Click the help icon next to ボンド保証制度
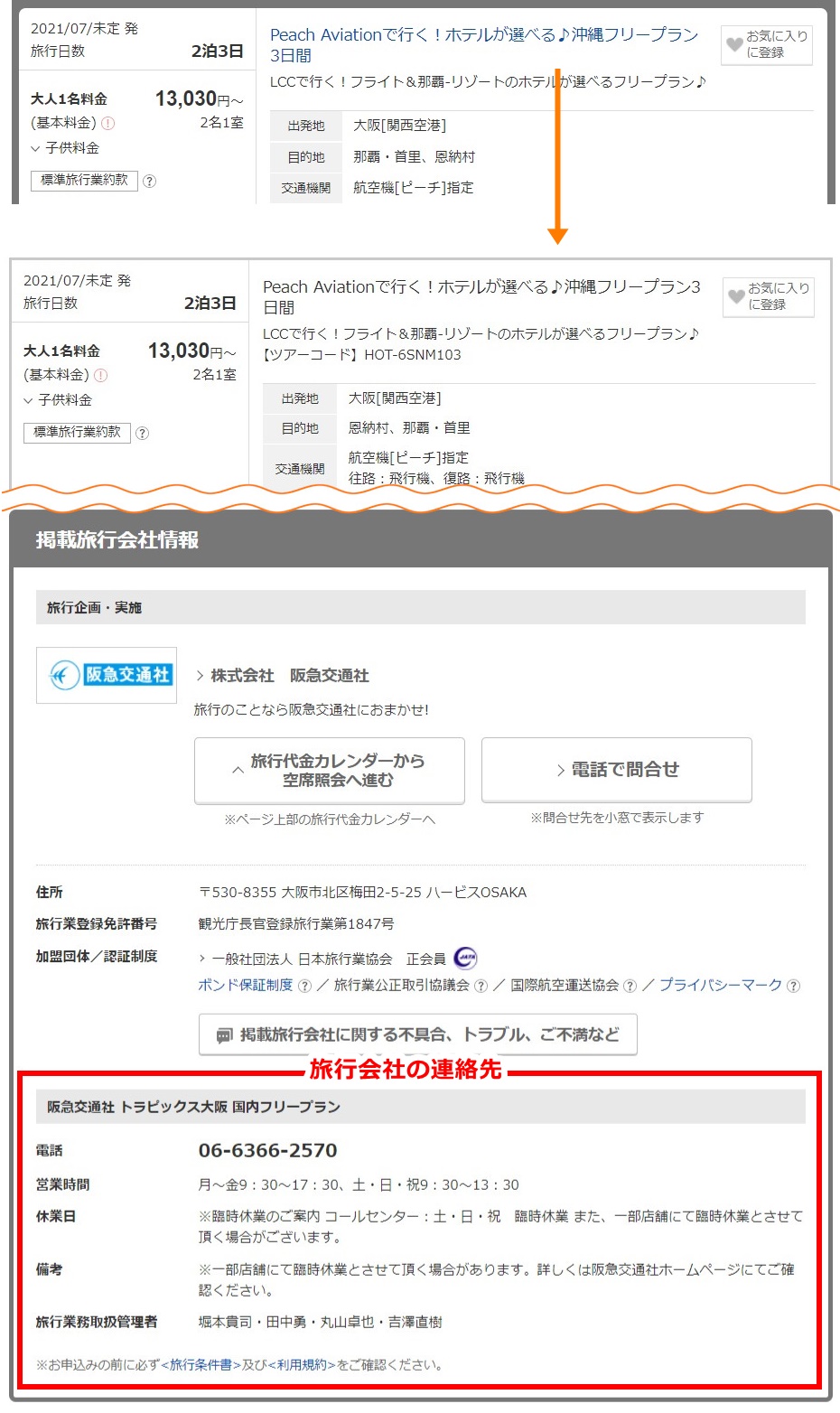 (304, 986)
